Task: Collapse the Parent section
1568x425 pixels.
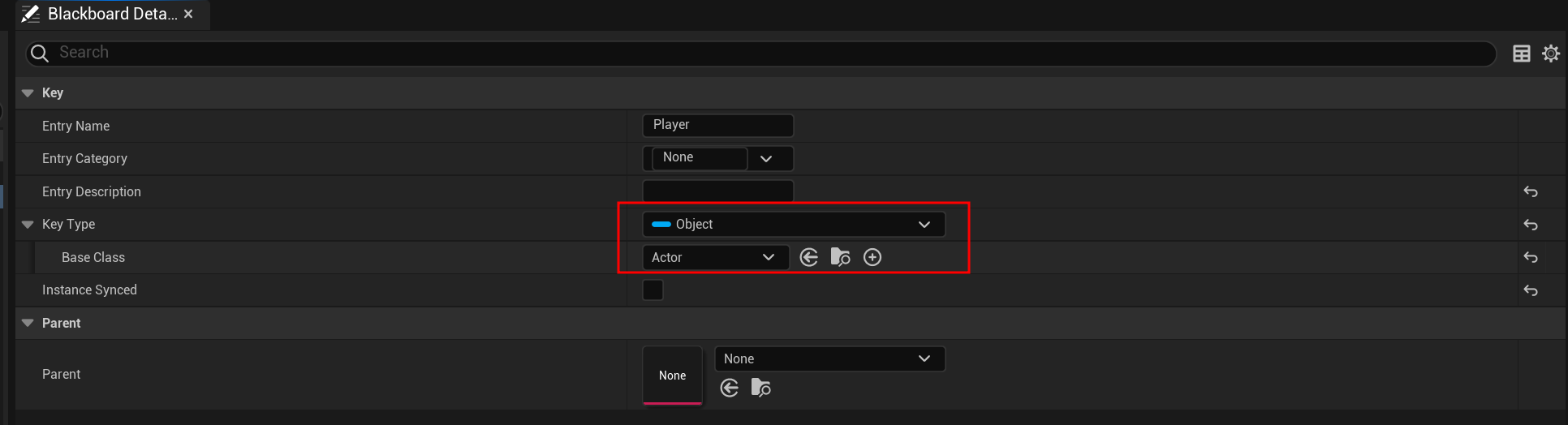Action: (28, 323)
